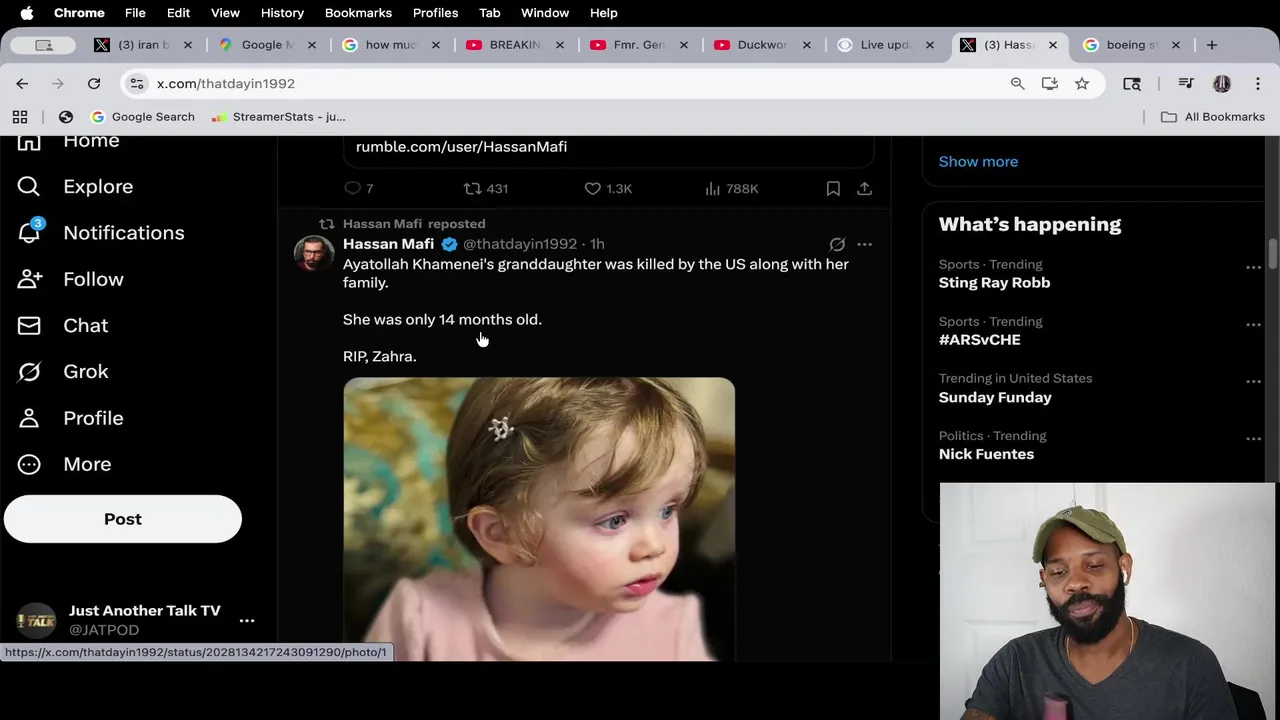Open Grok from the left sidebar
The width and height of the screenshot is (1280, 720).
point(85,372)
